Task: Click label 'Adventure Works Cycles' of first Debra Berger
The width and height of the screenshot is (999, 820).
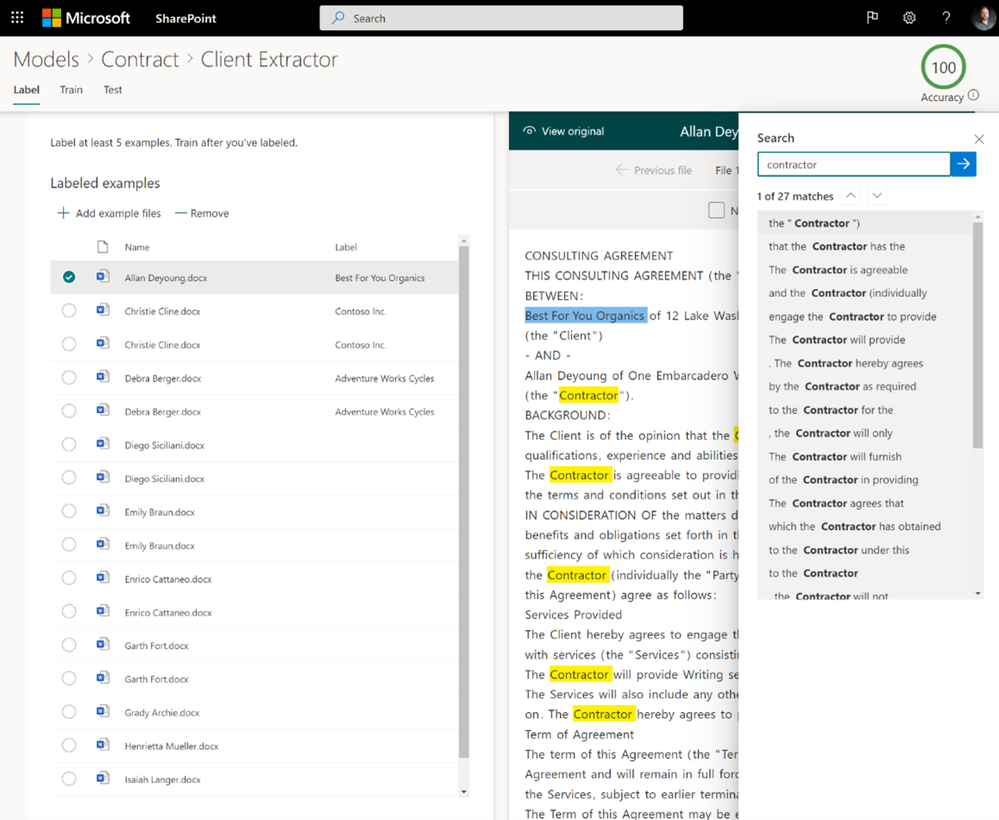Action: point(384,378)
